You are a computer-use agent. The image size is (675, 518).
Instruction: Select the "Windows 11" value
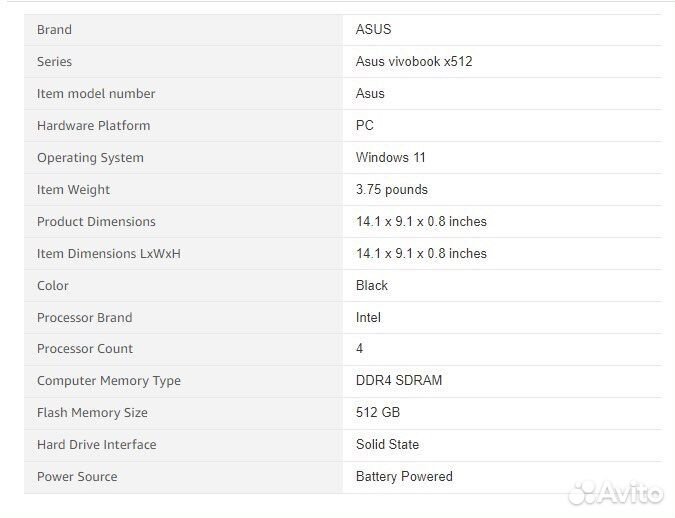click(391, 158)
